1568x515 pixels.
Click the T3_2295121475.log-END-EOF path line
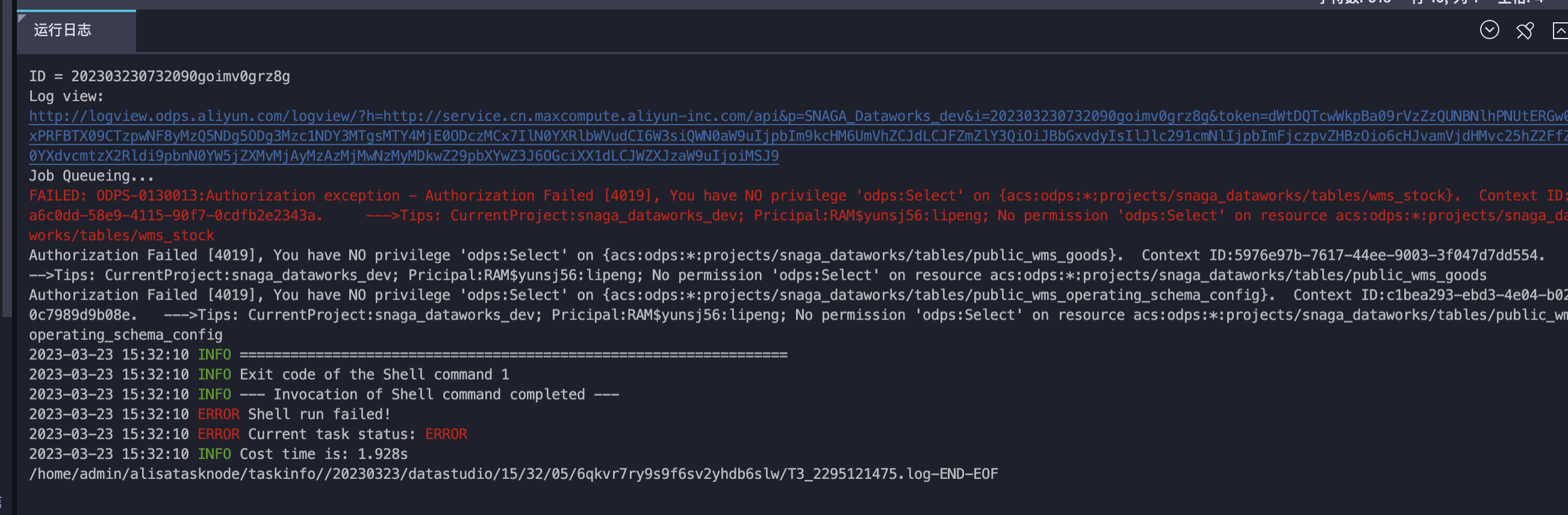(x=514, y=473)
